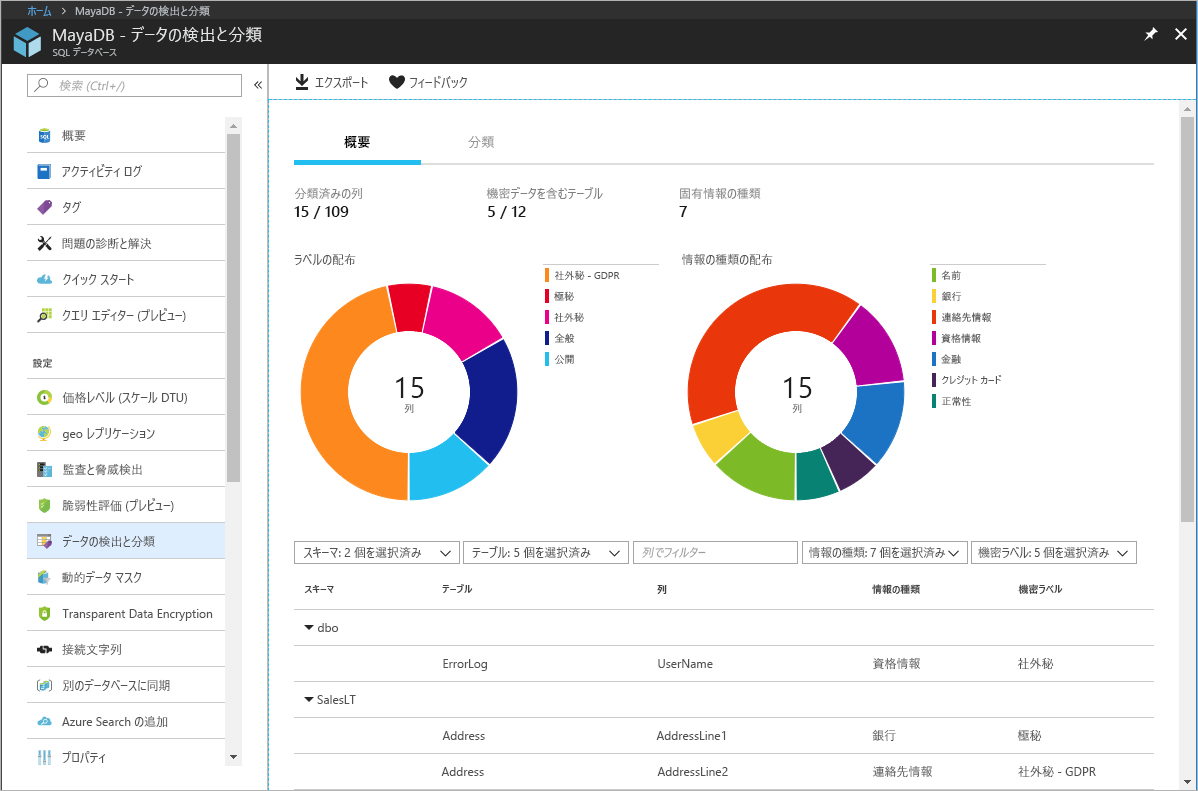Click the クレジット カード legend color swatch
Image resolution: width=1198 pixels, height=791 pixels.
coord(936,380)
